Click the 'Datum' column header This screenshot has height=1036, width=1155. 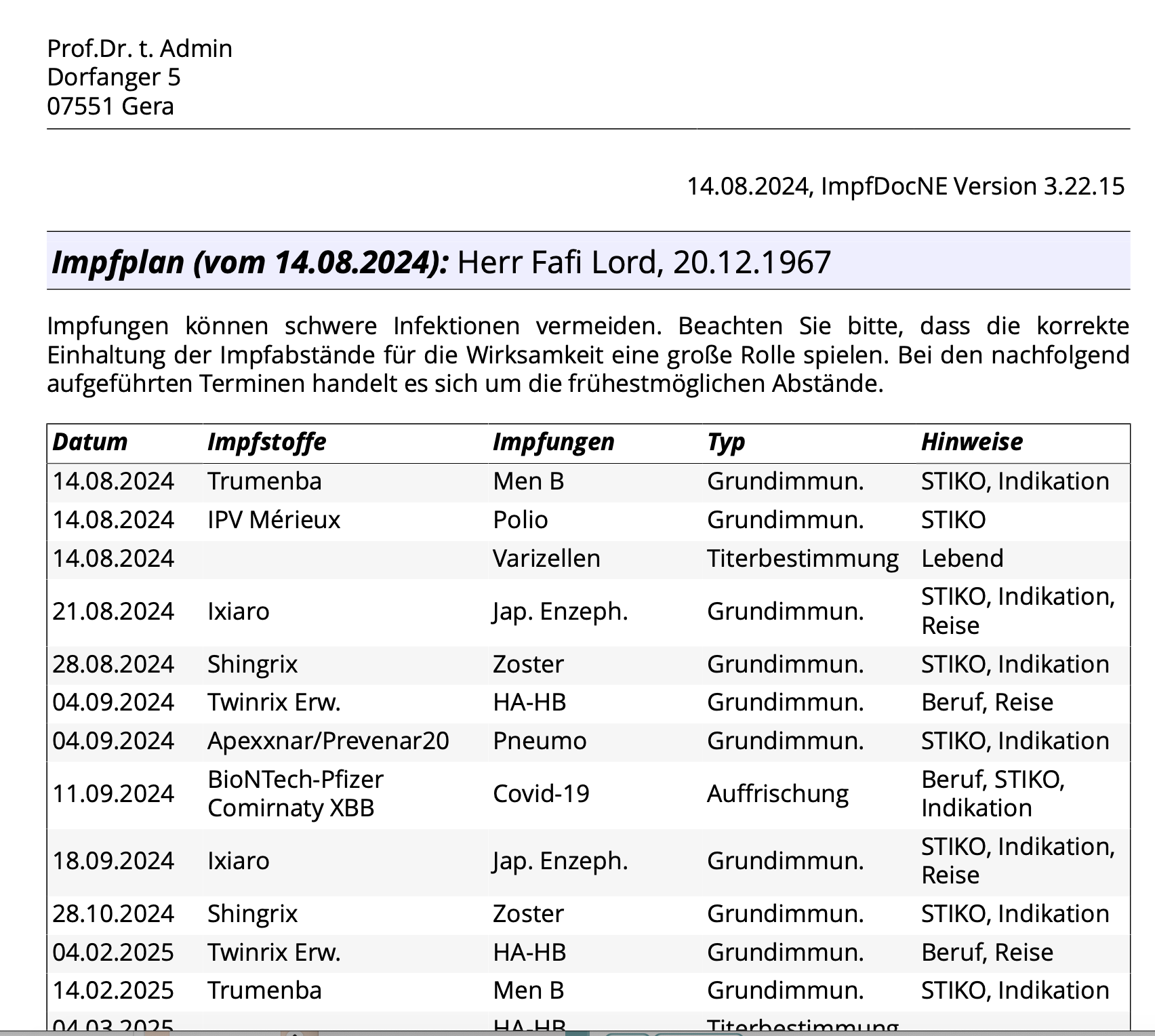click(x=90, y=442)
